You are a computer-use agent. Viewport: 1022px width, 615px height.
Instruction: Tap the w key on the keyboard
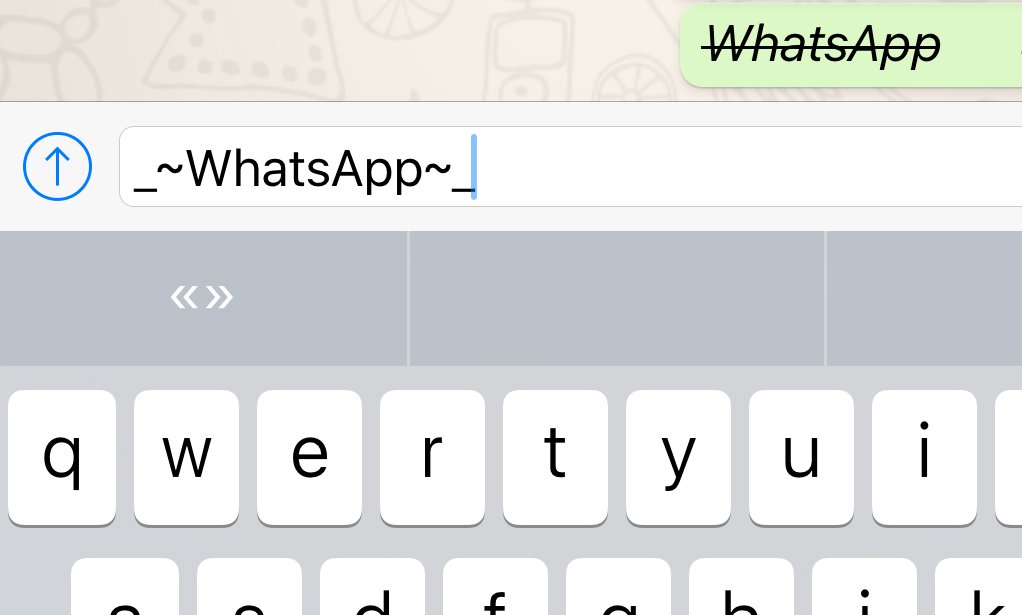pyautogui.click(x=186, y=457)
